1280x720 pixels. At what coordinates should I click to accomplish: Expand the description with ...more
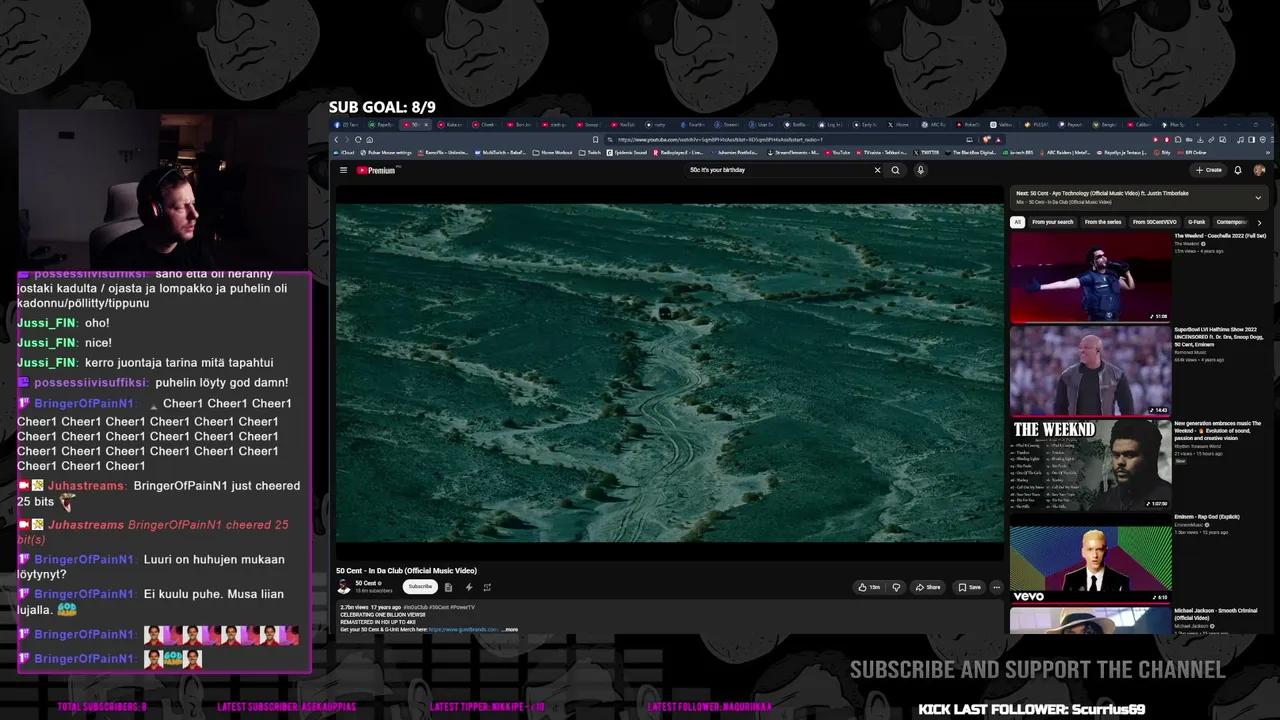coord(510,630)
